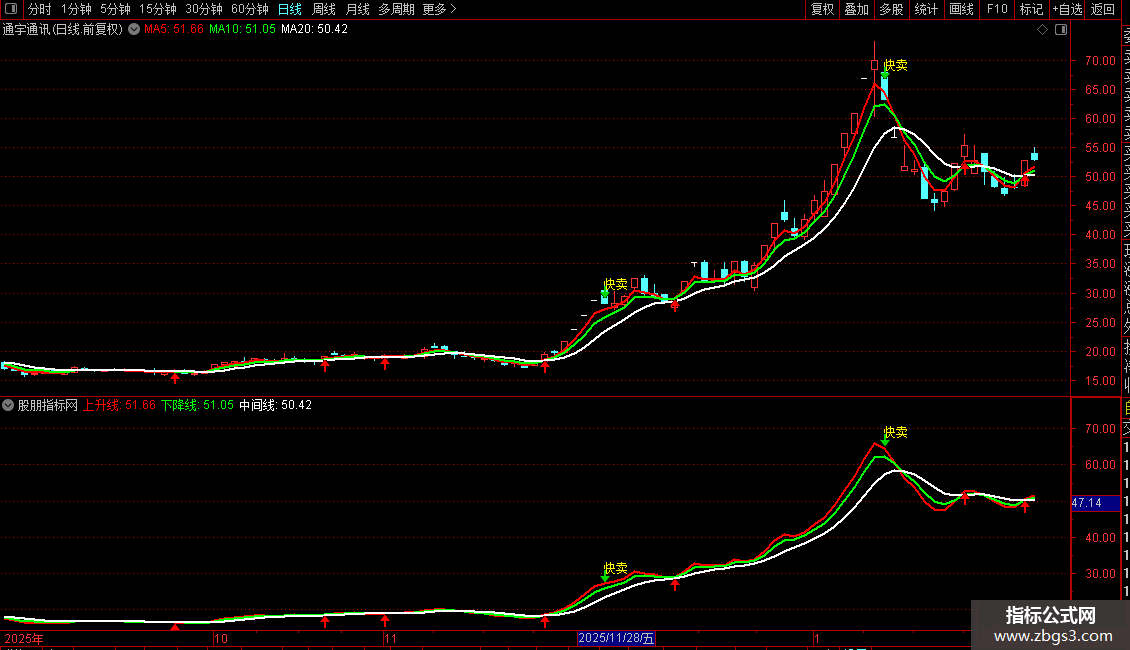Click the 47.14 price cursor label
This screenshot has width=1130, height=650.
click(x=1095, y=503)
